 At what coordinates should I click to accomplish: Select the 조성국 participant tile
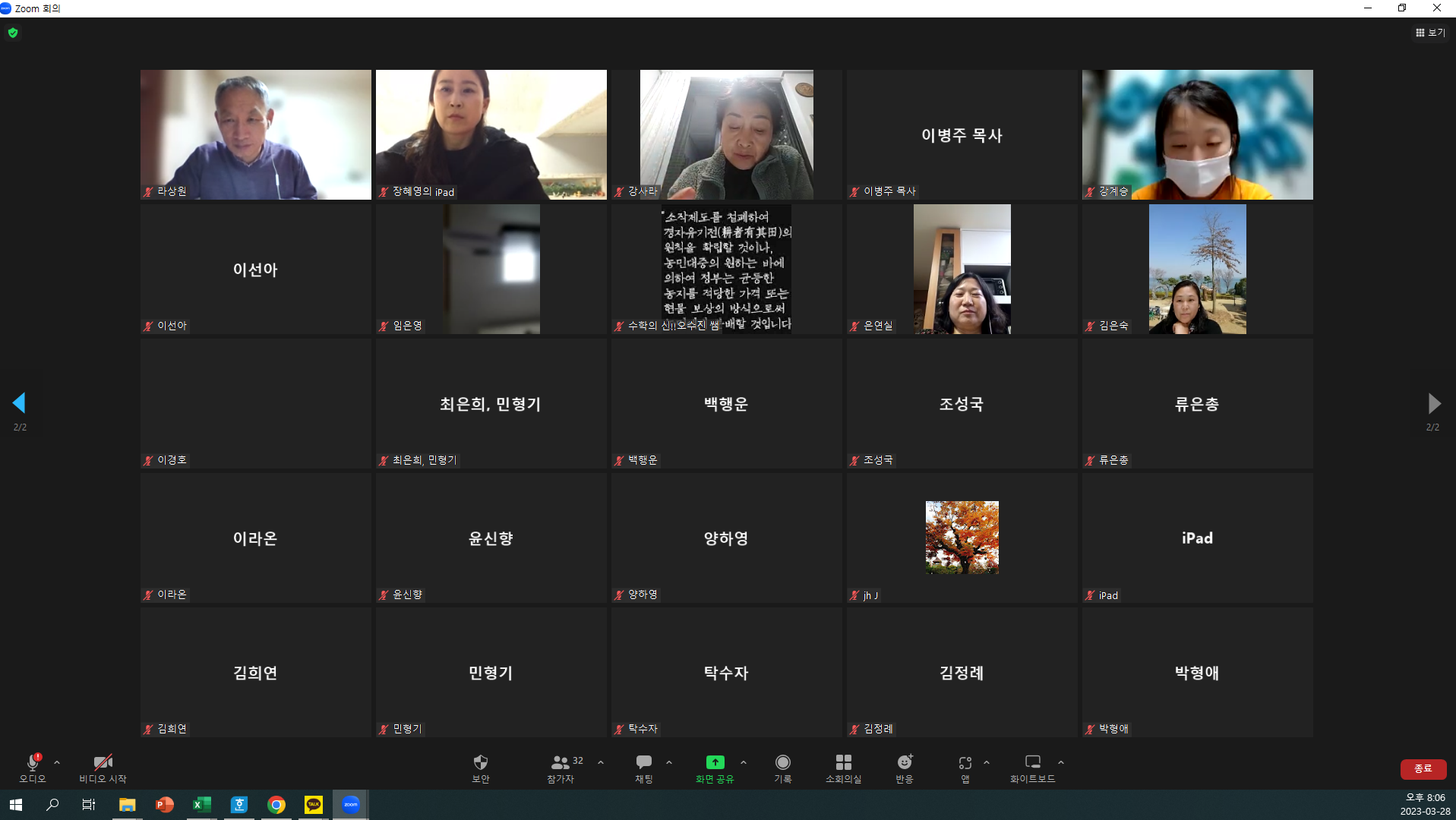(x=962, y=403)
